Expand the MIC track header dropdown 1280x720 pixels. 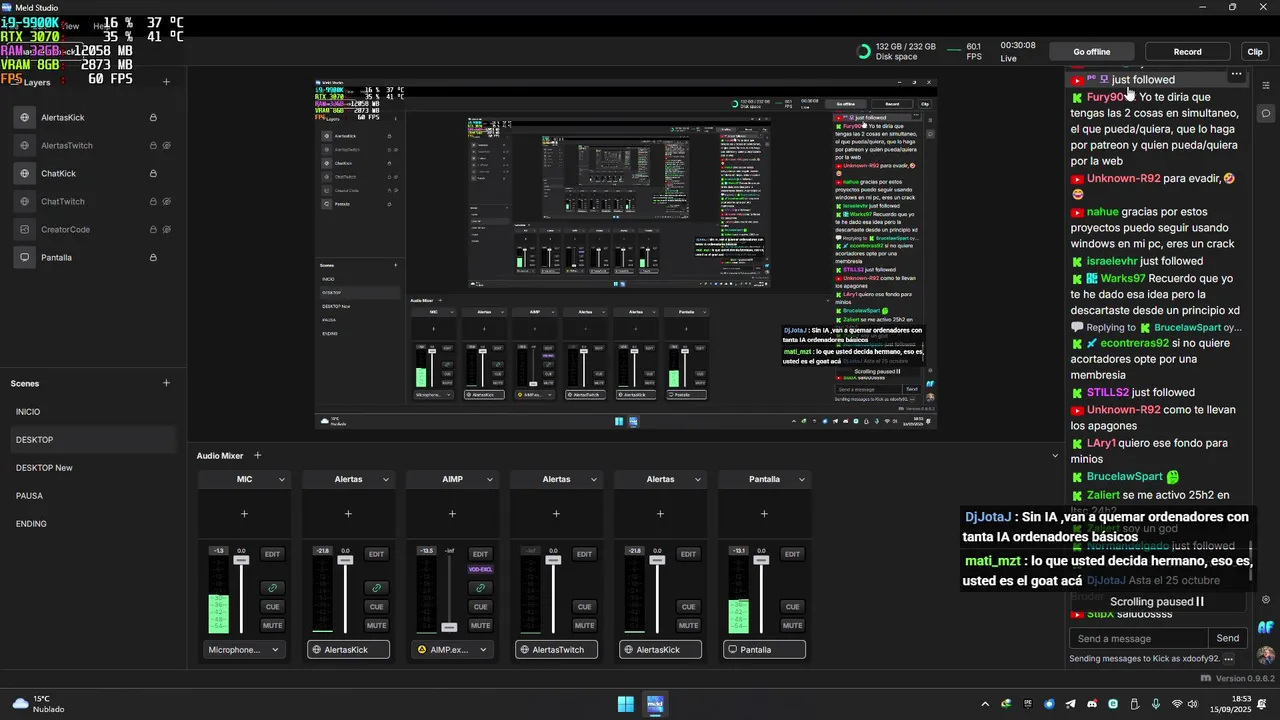282,480
